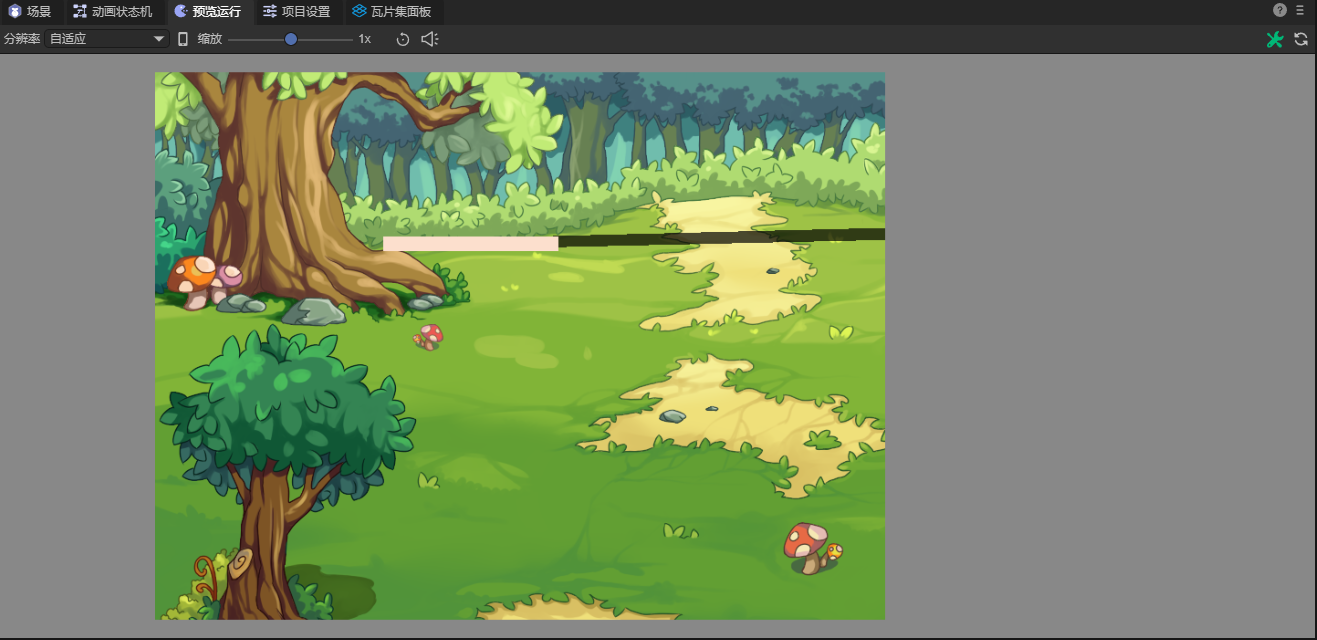Image resolution: width=1317 pixels, height=640 pixels.
Task: Click the phone device orientation icon
Action: point(183,39)
